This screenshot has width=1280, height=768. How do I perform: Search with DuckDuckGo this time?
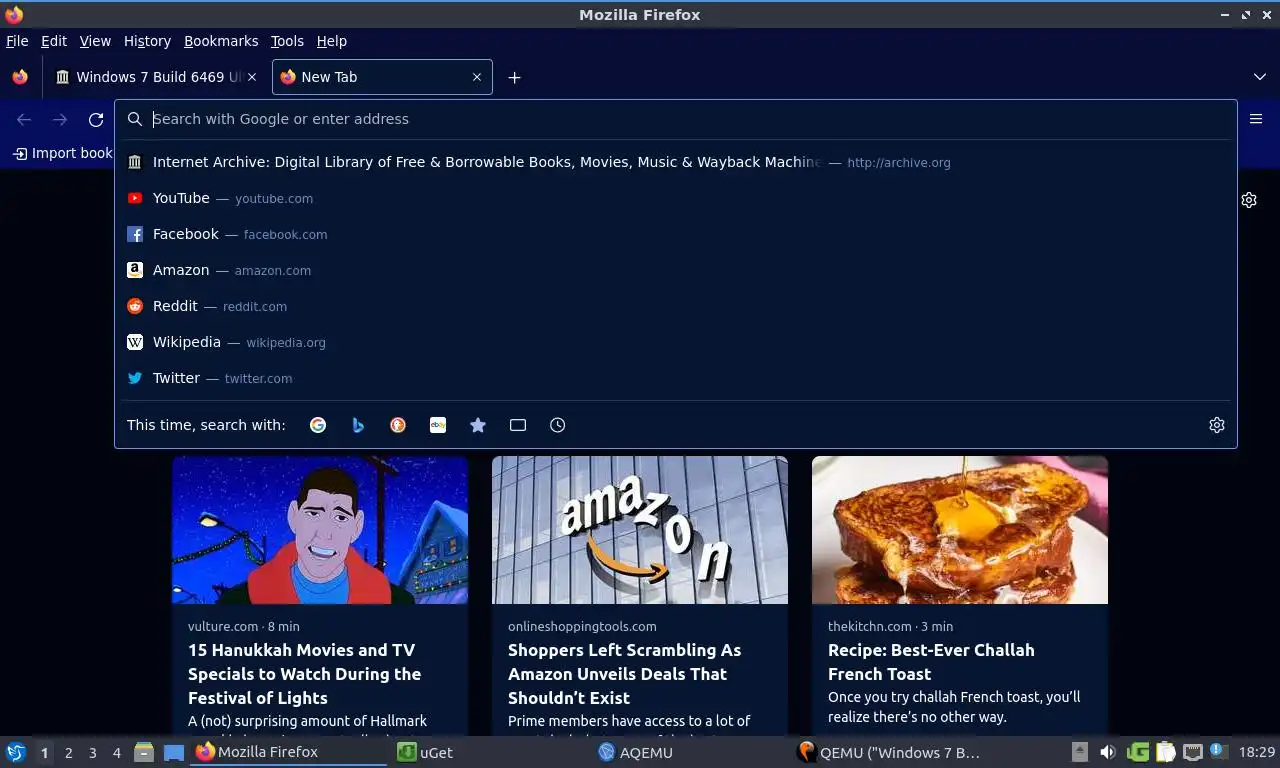398,425
